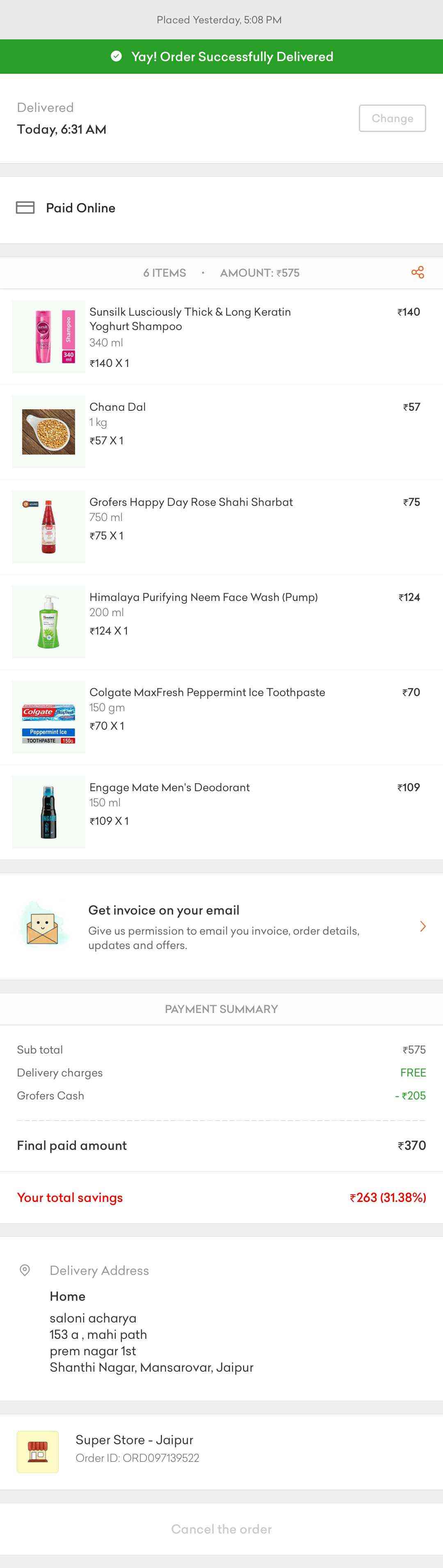Image resolution: width=443 pixels, height=1568 pixels.
Task: Tap Cancel the order
Action: pos(221,1528)
